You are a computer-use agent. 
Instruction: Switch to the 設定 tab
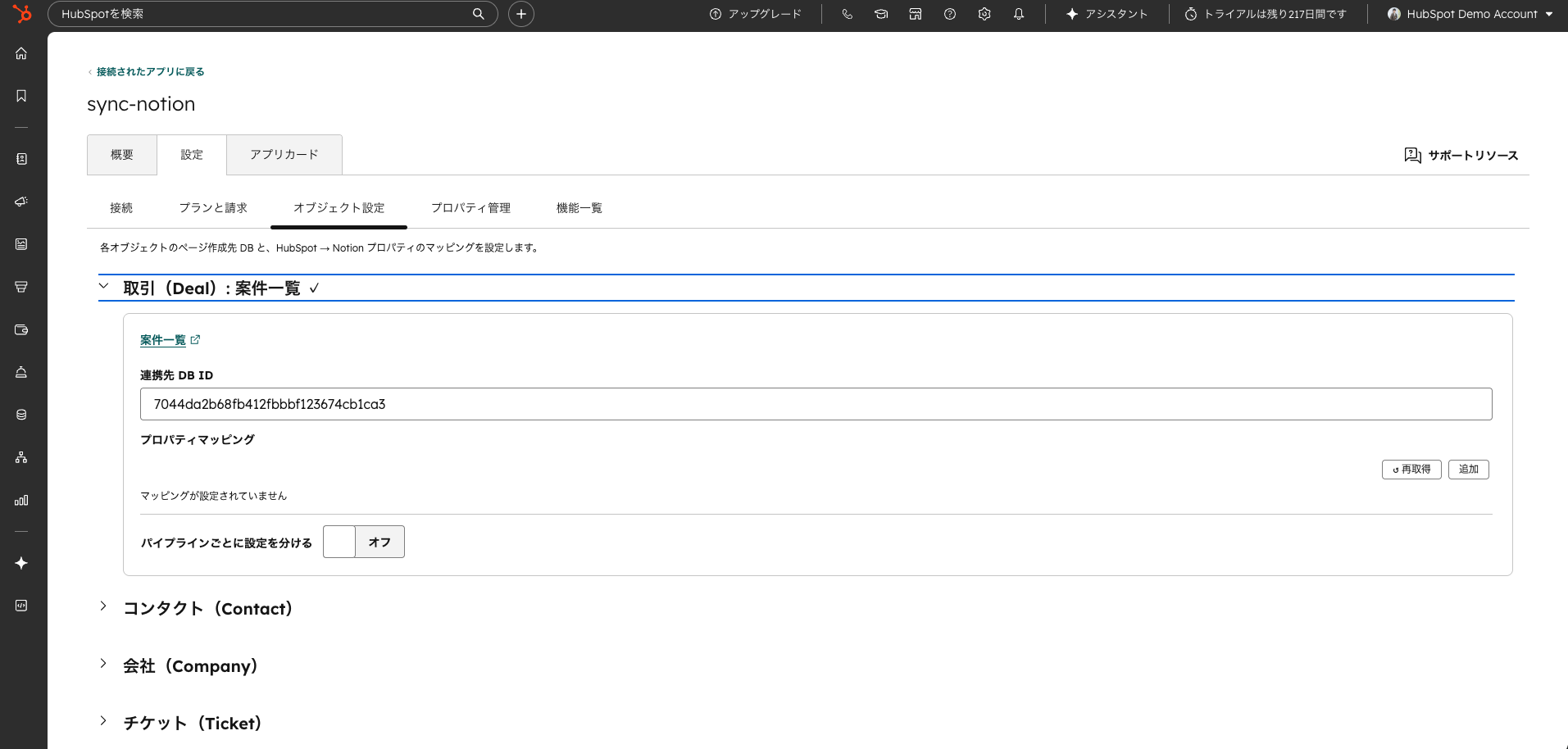[x=192, y=155]
